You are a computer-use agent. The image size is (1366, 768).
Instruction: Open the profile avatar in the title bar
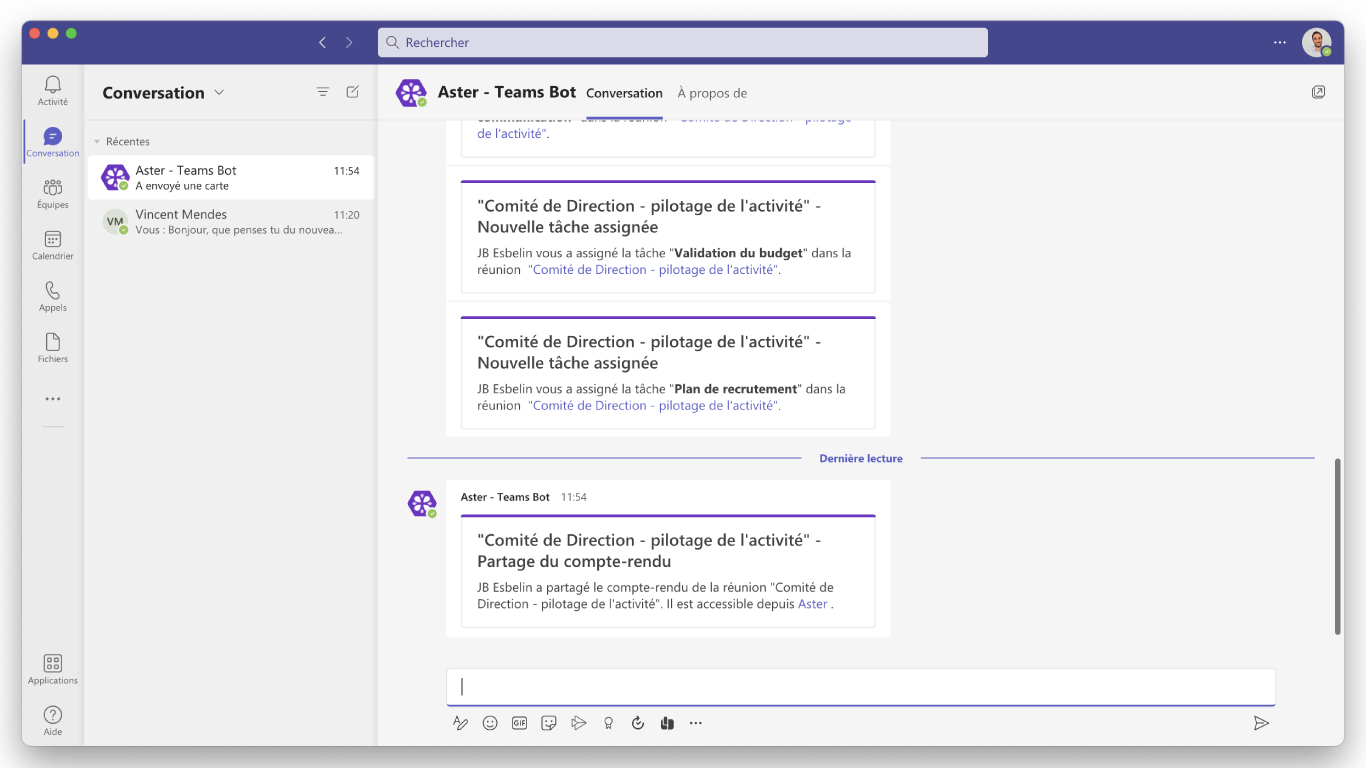pos(1317,42)
